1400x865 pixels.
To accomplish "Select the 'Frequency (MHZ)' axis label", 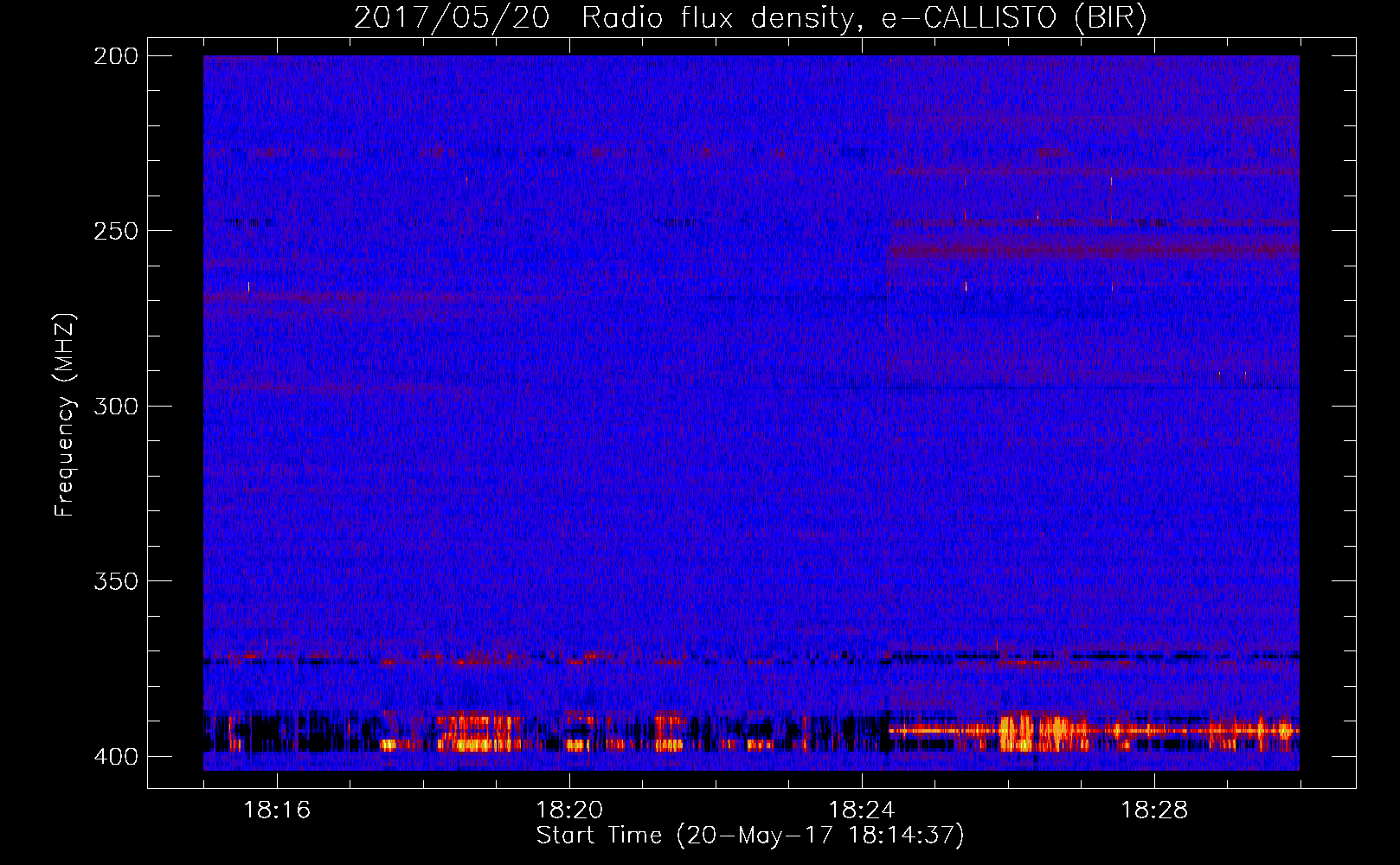I will (65, 415).
